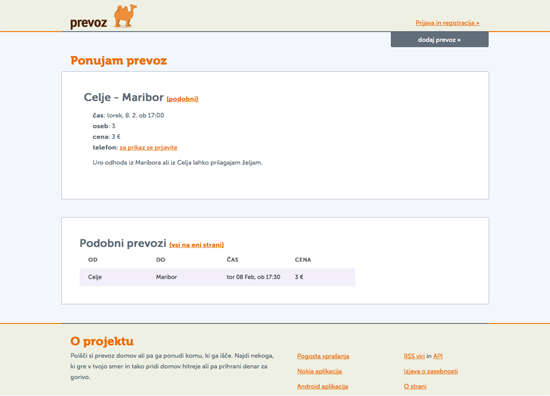550x396 pixels.
Task: Open the Izjava o zasebnosti link
Action: (x=431, y=371)
